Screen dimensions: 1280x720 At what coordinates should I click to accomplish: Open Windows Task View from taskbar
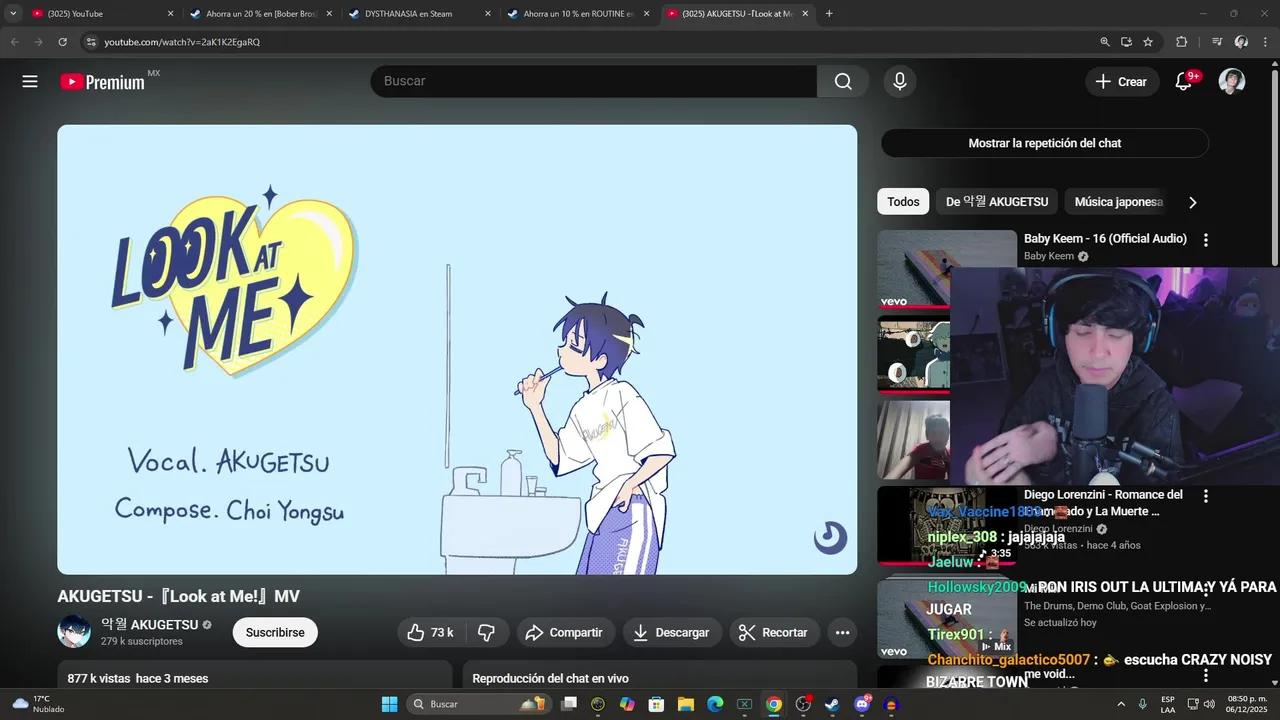[x=569, y=704]
